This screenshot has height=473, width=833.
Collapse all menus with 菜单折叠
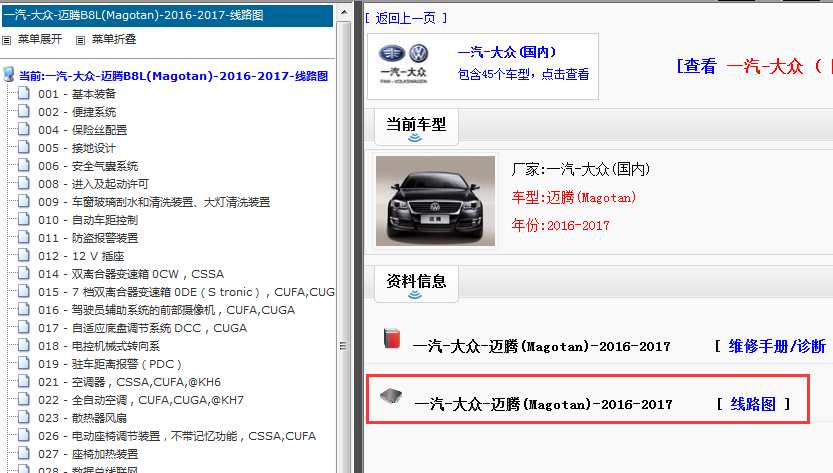coord(114,39)
